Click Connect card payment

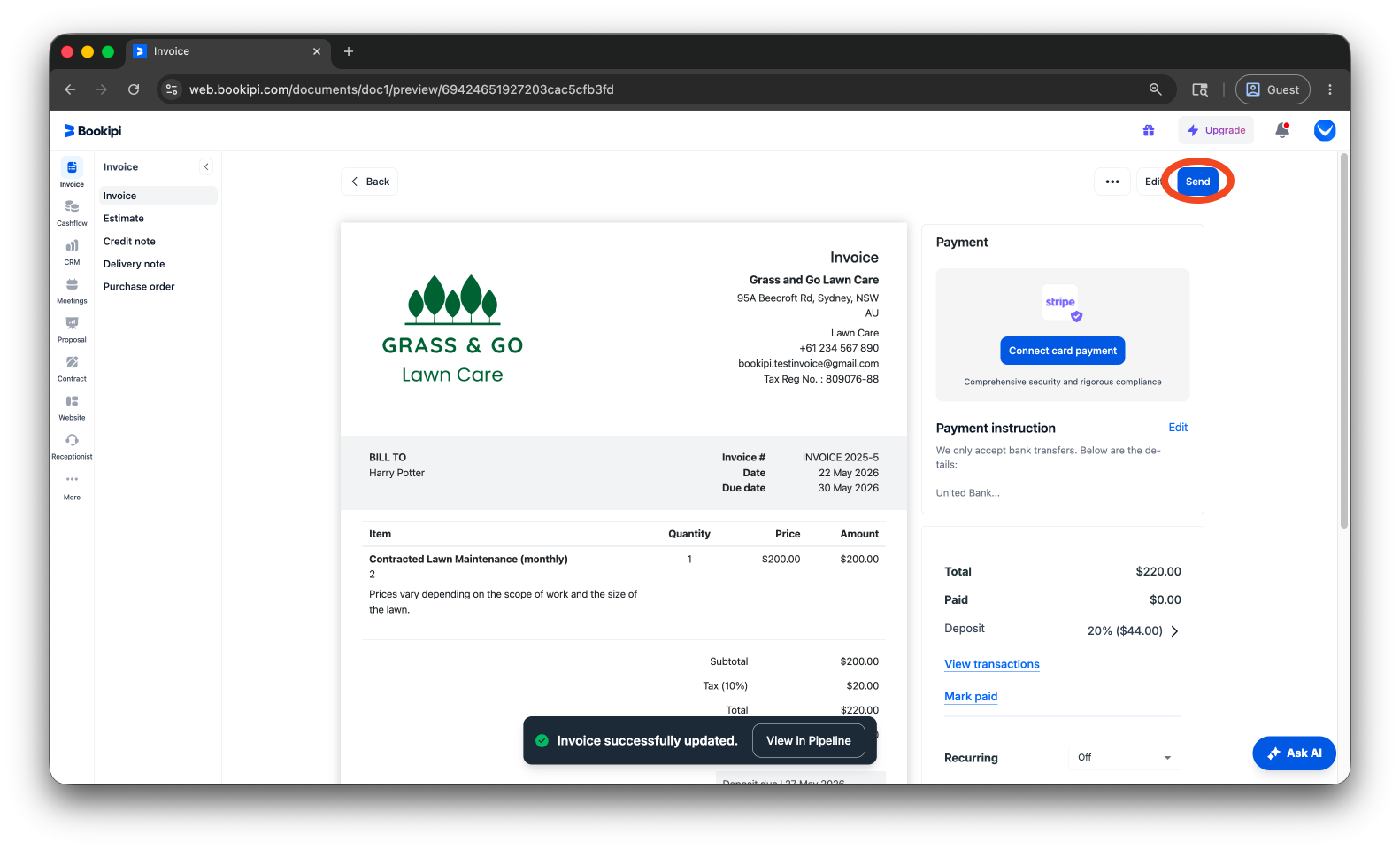click(1062, 351)
